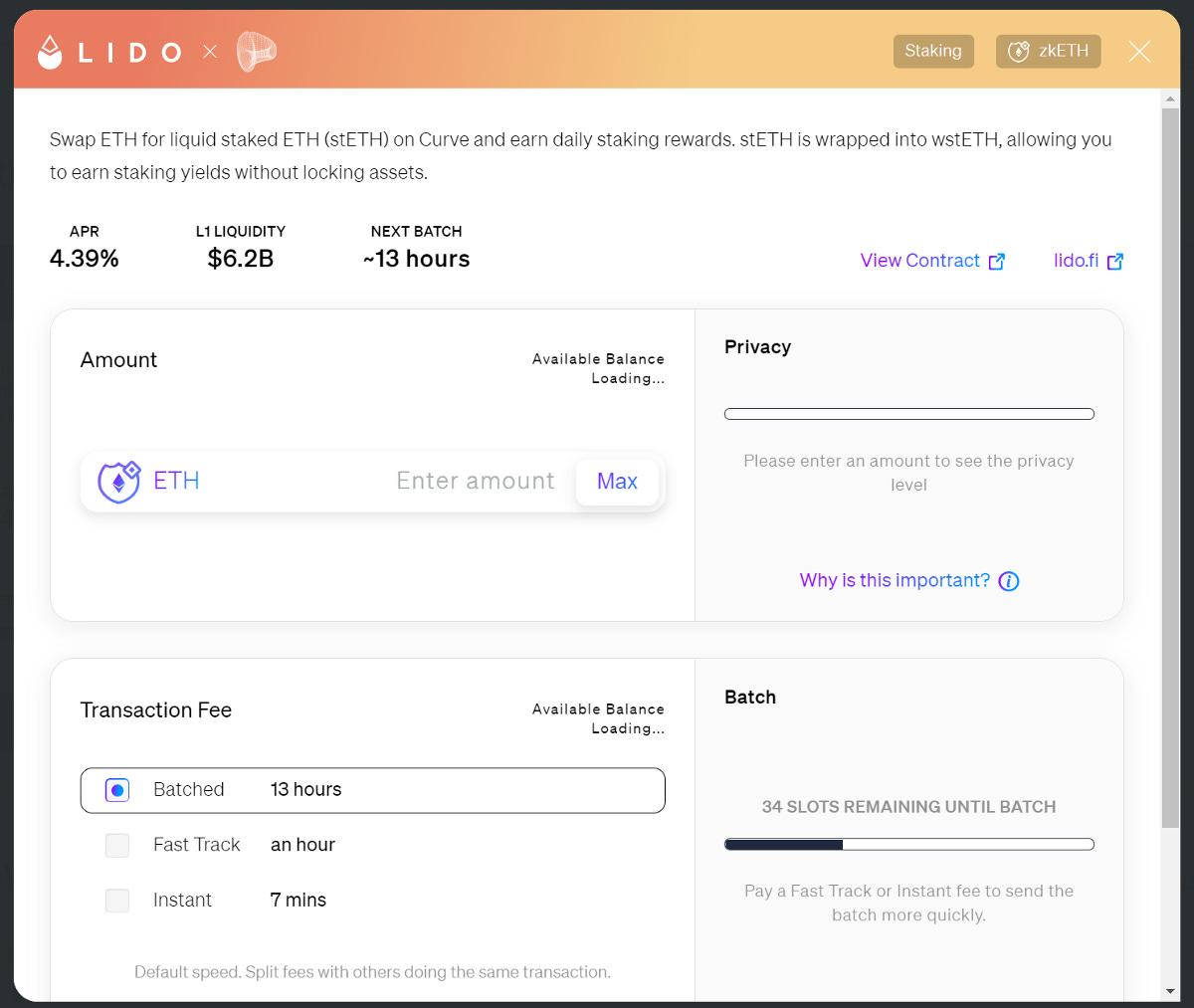Open the View Contract external link icon
Viewport: 1194px width, 1008px height.
pos(996,261)
